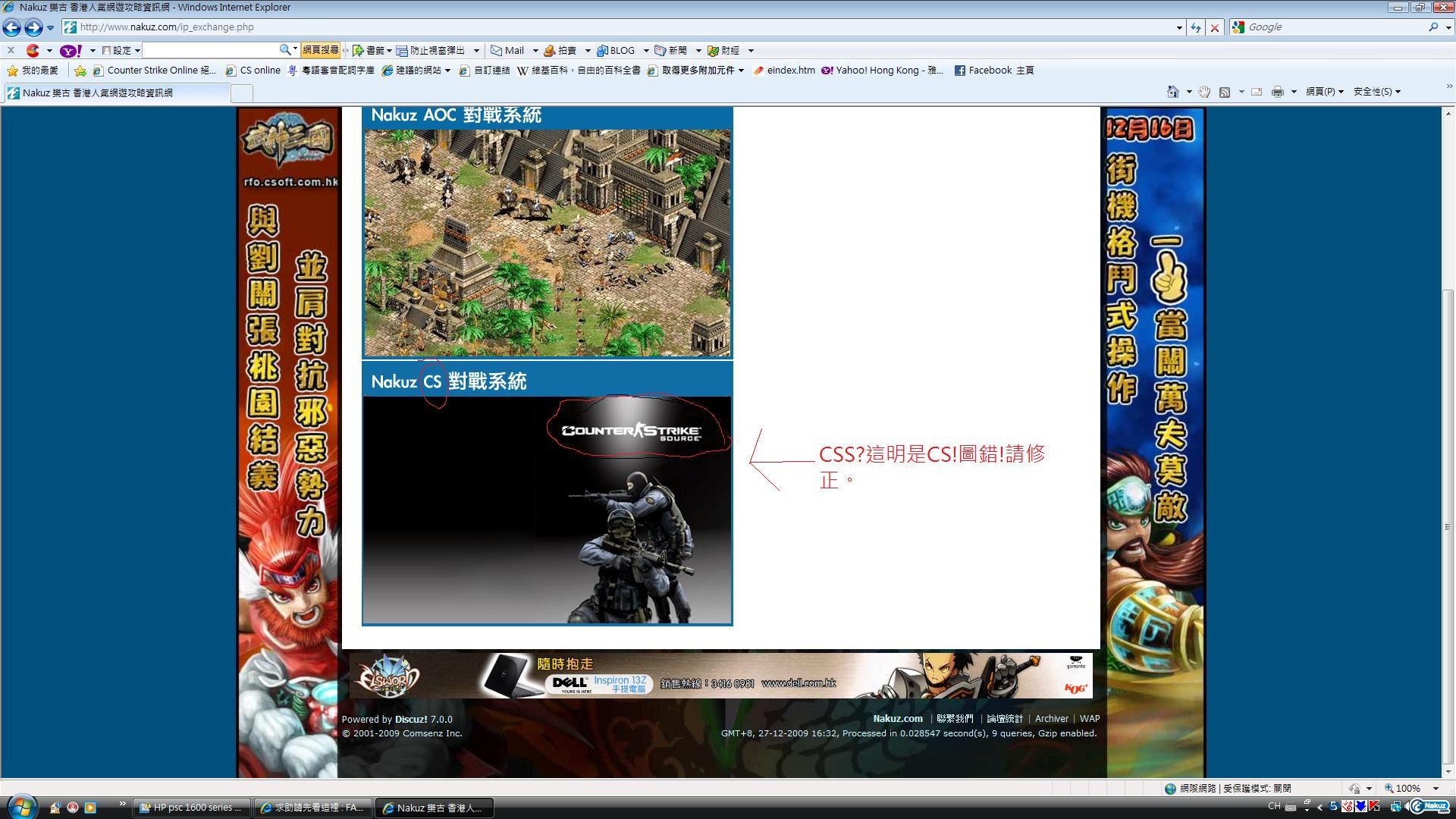Click the Yahoo toolbar search field
This screenshot has width=1456, height=819.
[x=210, y=50]
